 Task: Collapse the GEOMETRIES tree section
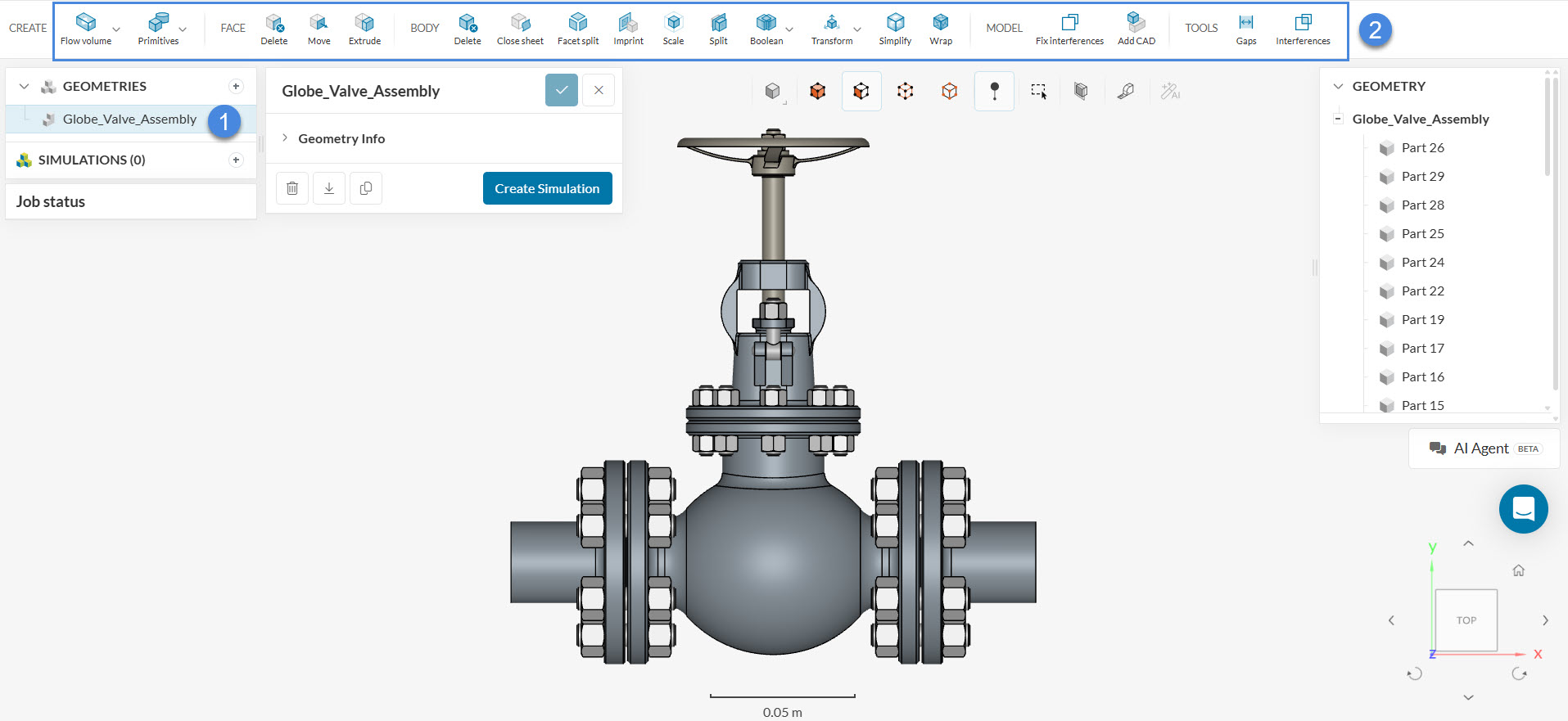(x=25, y=86)
